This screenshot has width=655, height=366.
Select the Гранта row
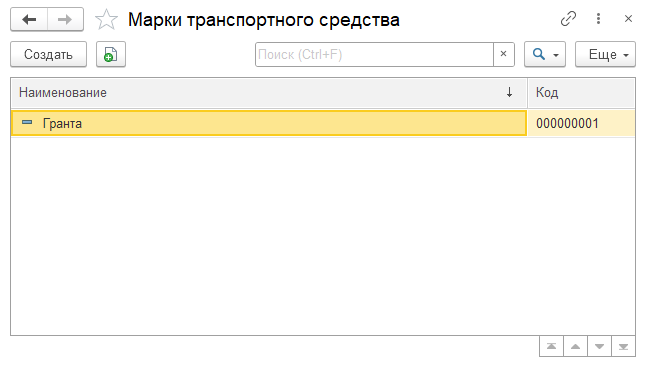tap(269, 123)
